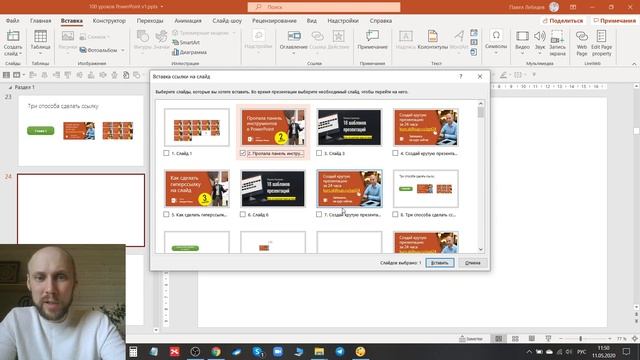The image size is (640, 360).
Task: Open the Справка tab
Action: 380,20
